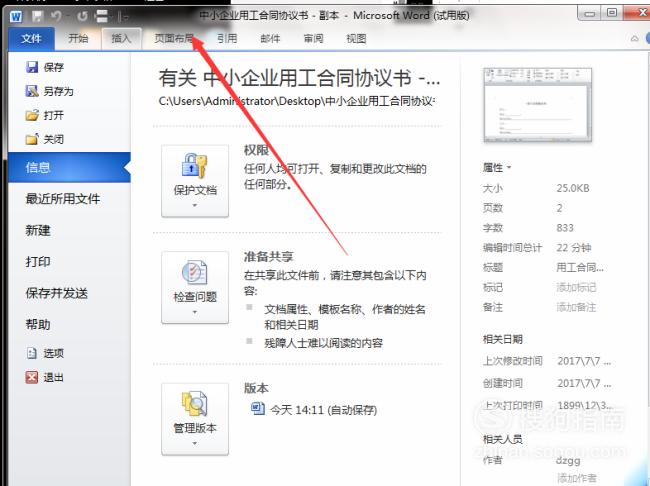Viewport: 650px width, 486px height.
Task: Click 打开 in the backstage menu
Action: pyautogui.click(x=45, y=115)
